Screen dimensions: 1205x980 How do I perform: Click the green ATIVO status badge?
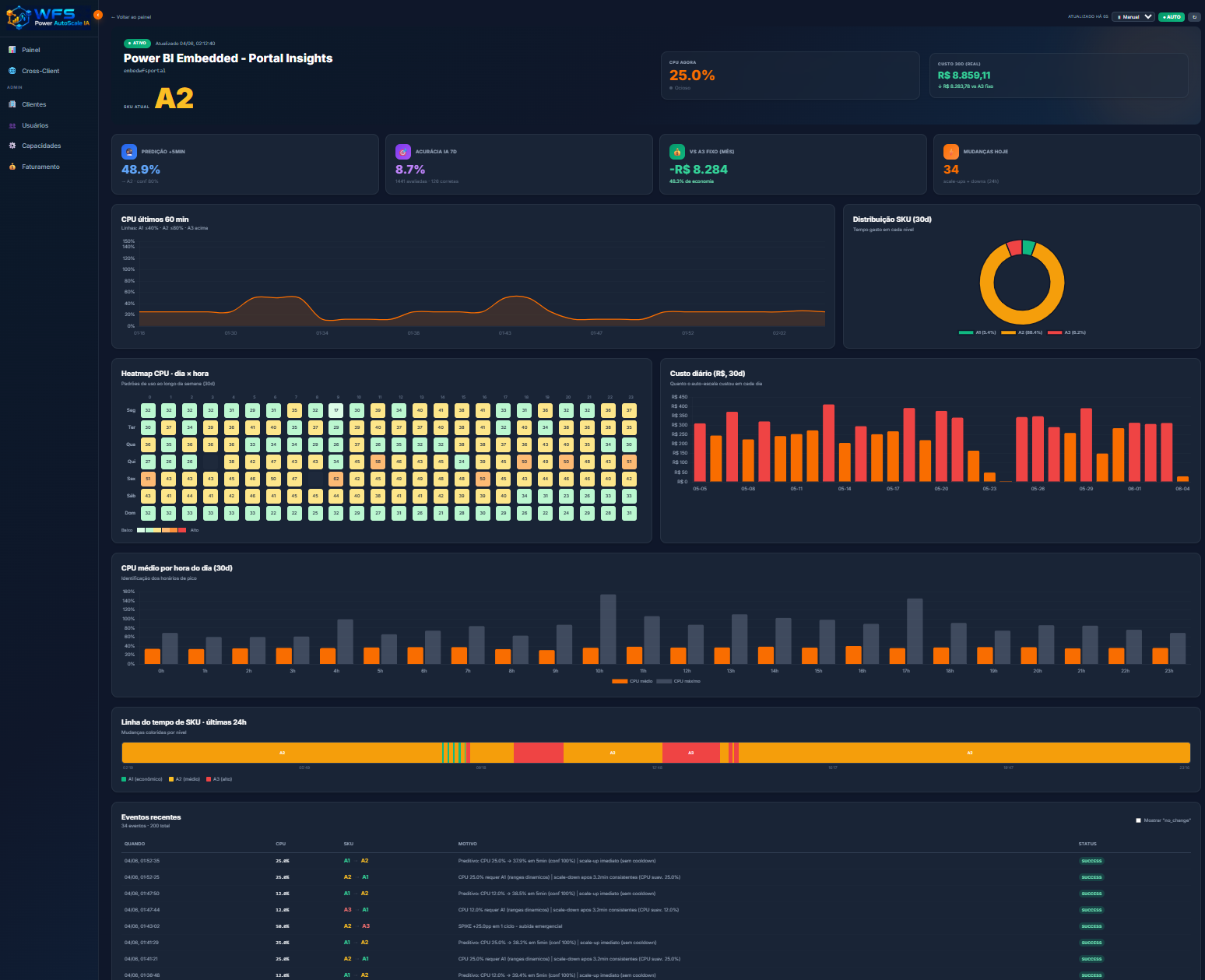pyautogui.click(x=137, y=44)
